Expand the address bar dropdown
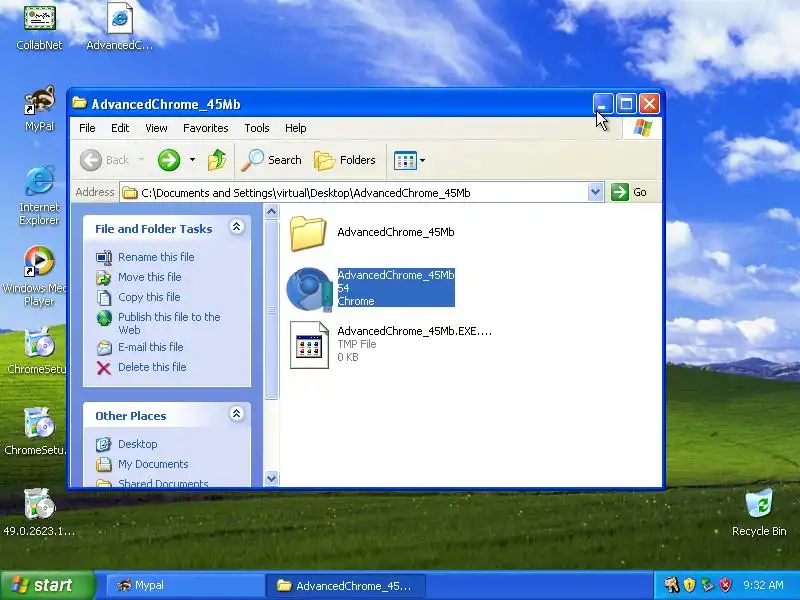The image size is (800, 600). tap(595, 192)
